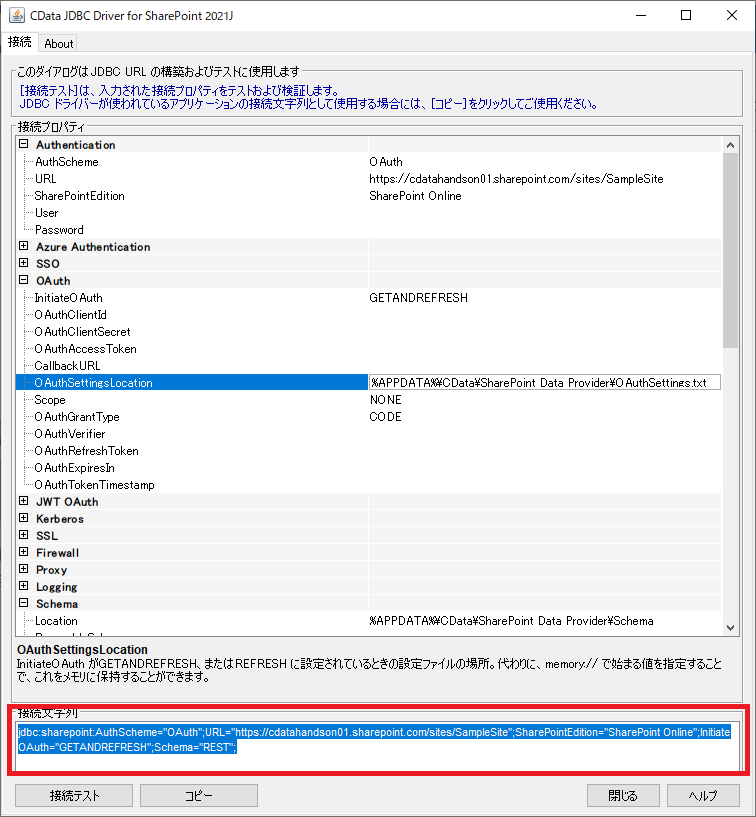This screenshot has height=817, width=756.
Task: Click the Schema Location path value
Action: coord(511,621)
